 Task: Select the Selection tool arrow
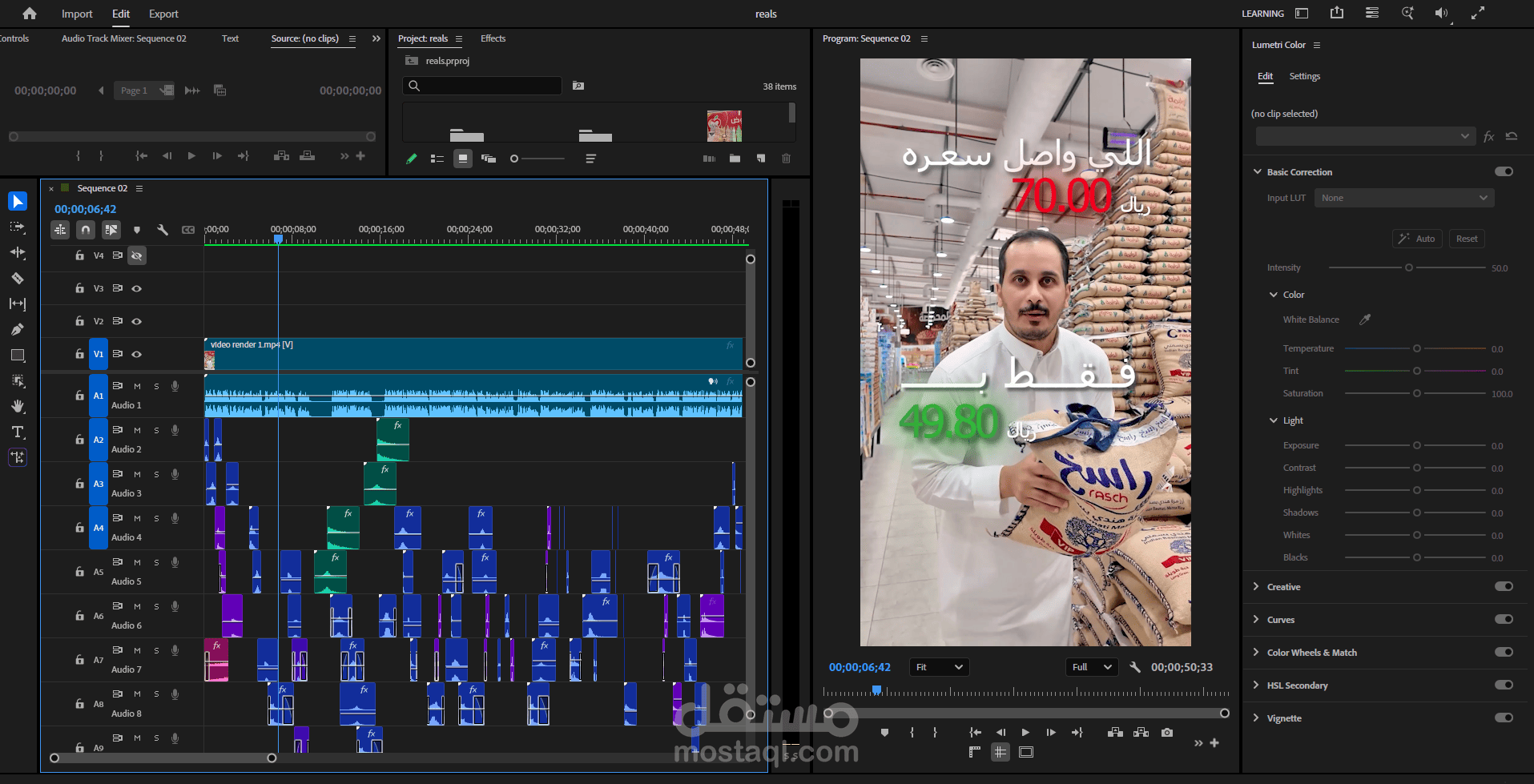18,201
